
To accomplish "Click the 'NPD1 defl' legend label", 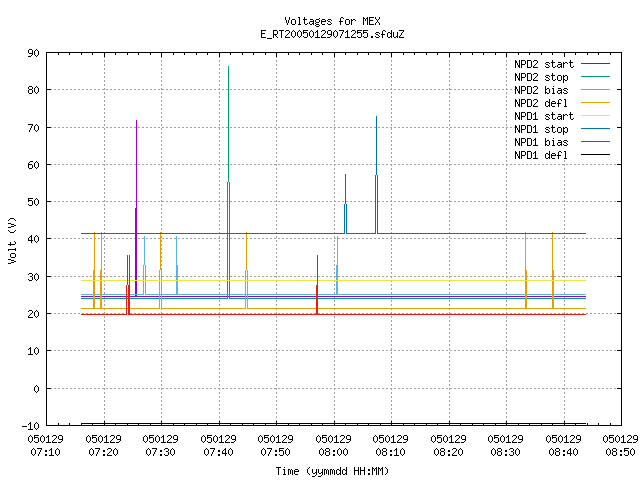I will tap(541, 156).
